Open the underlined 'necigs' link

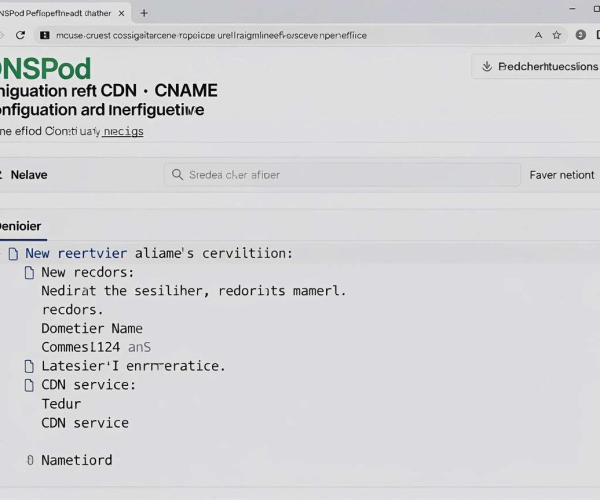point(123,131)
